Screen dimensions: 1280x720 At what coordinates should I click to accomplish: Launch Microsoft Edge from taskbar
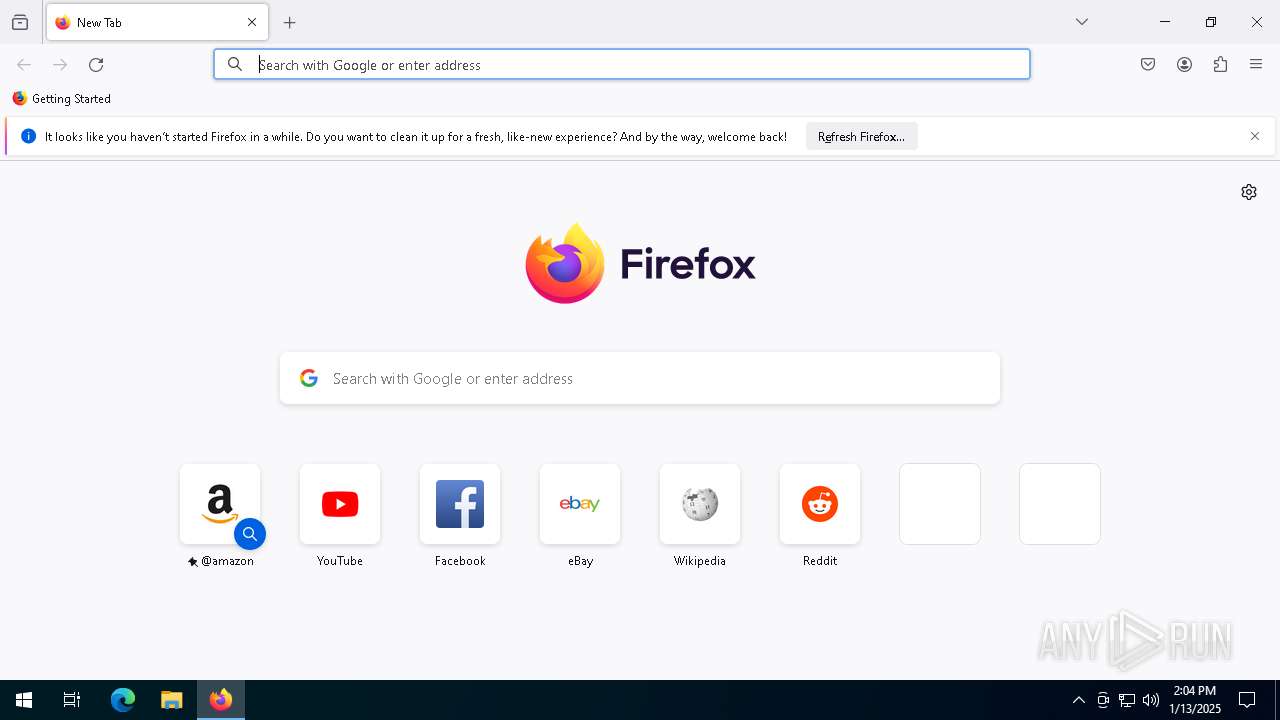pos(122,700)
